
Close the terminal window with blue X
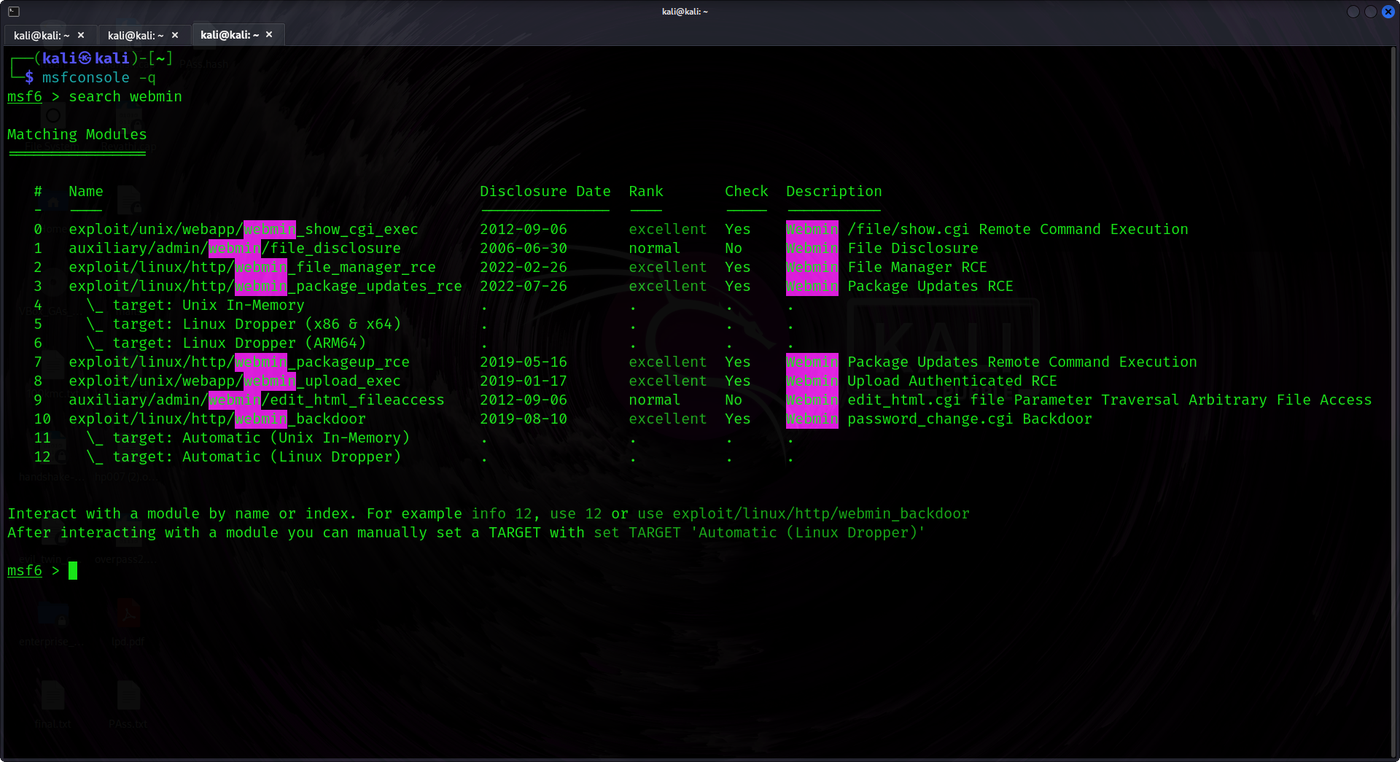tap(1386, 11)
